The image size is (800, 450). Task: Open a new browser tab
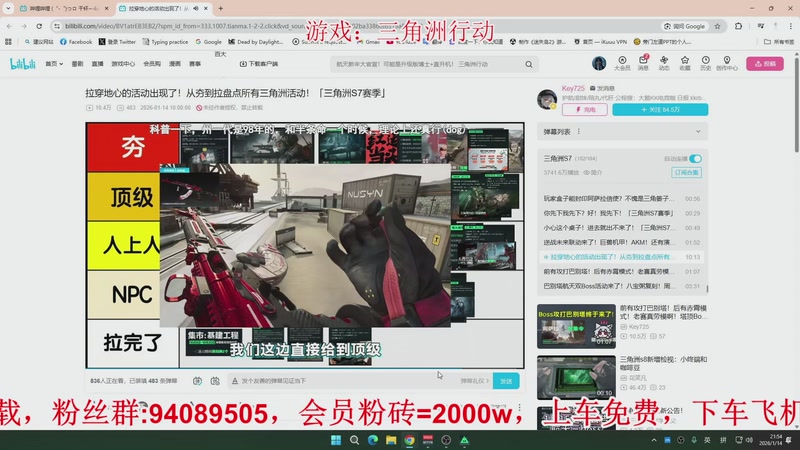[x=220, y=8]
